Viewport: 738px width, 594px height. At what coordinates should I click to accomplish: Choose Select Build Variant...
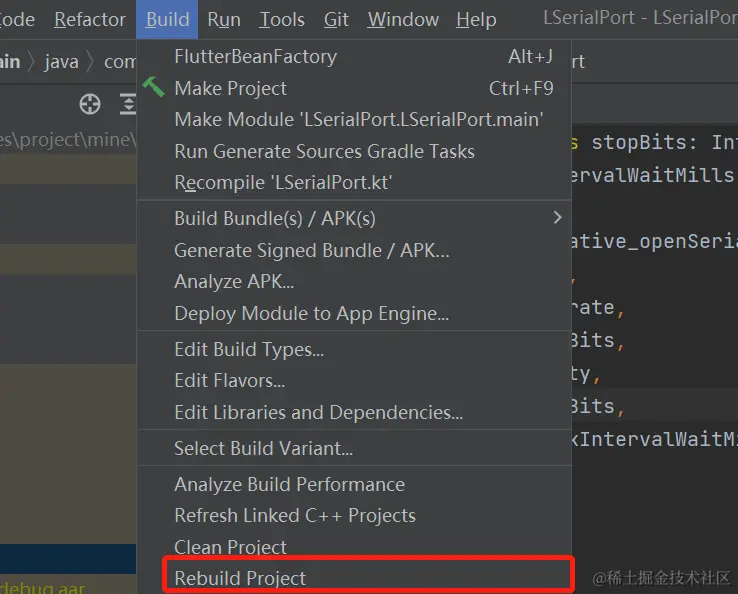(x=354, y=448)
